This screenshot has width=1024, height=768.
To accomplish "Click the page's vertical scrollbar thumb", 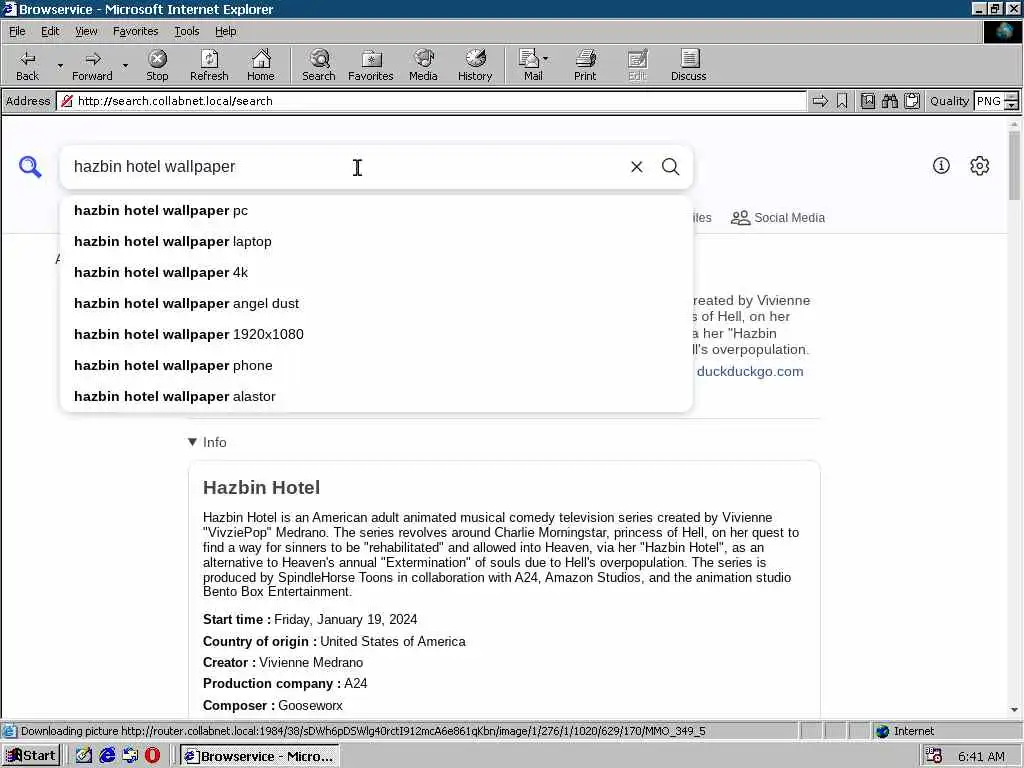I will pos(1014,165).
